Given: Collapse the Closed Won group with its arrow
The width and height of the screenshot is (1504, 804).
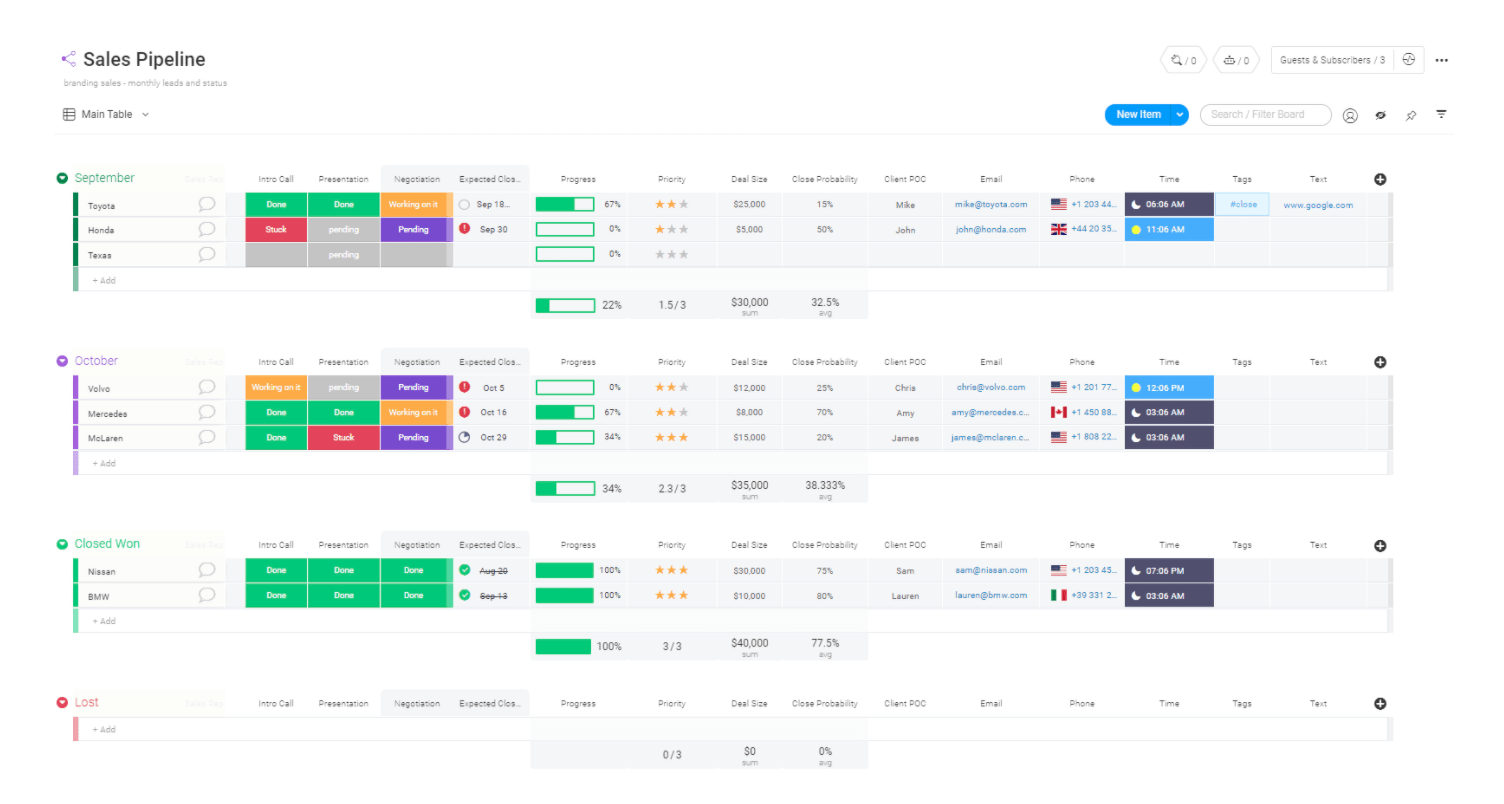Looking at the screenshot, I should tap(62, 544).
